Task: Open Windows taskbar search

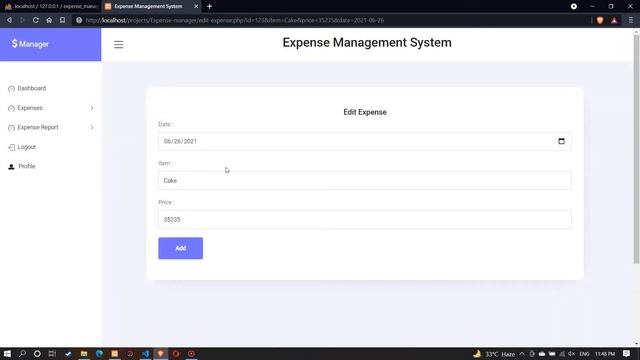Action: 22,353
